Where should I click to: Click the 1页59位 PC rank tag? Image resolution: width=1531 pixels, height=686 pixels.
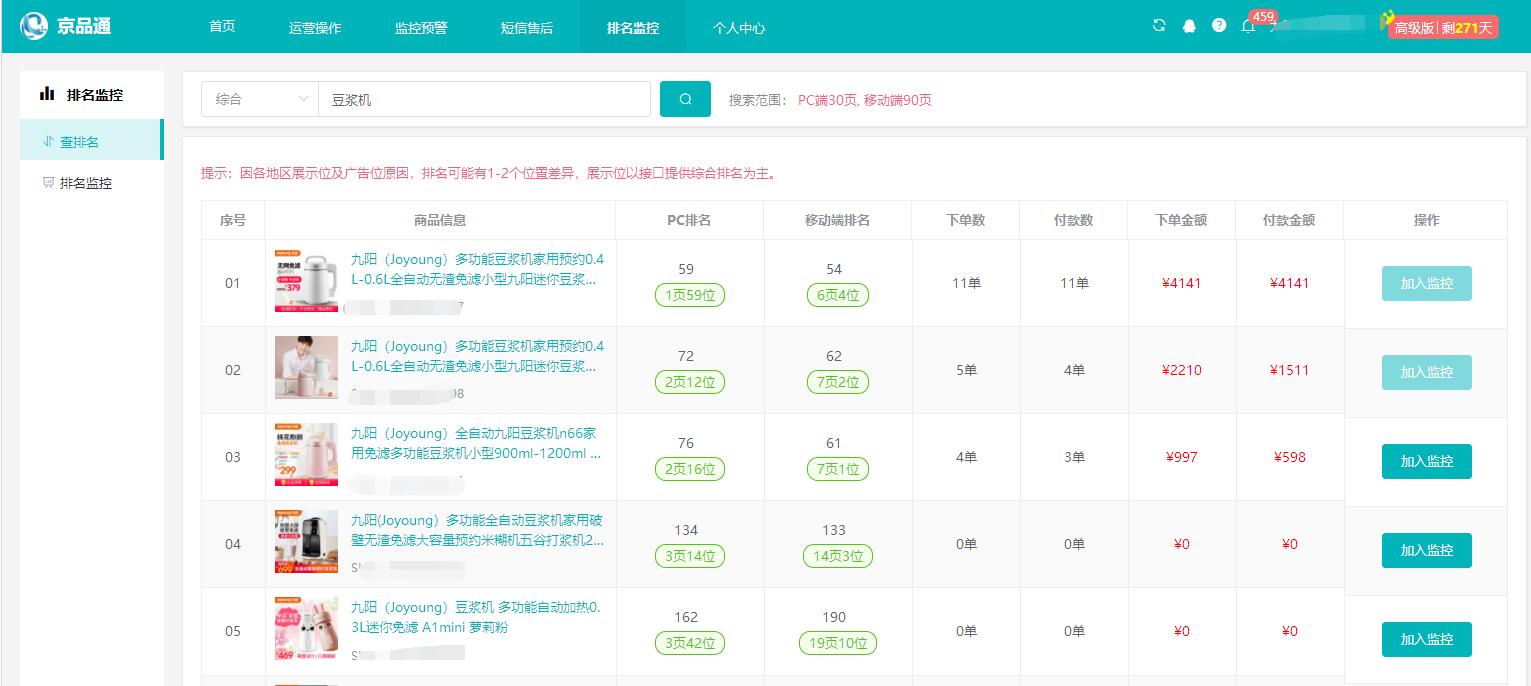pos(690,295)
